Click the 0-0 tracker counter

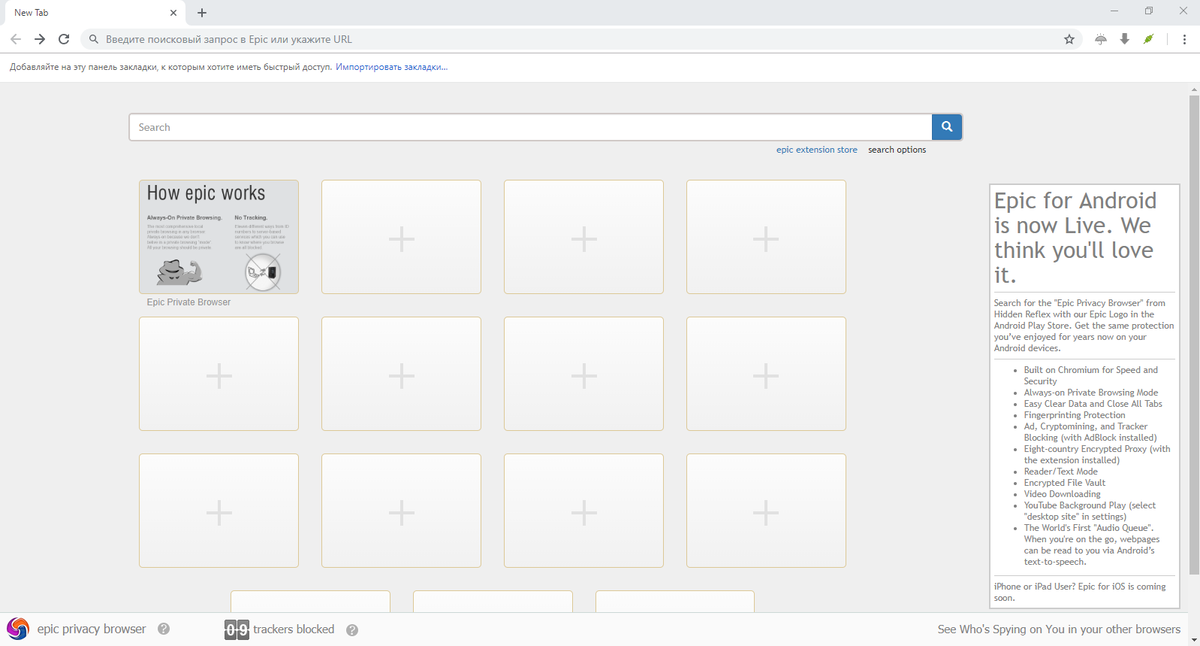pos(236,630)
